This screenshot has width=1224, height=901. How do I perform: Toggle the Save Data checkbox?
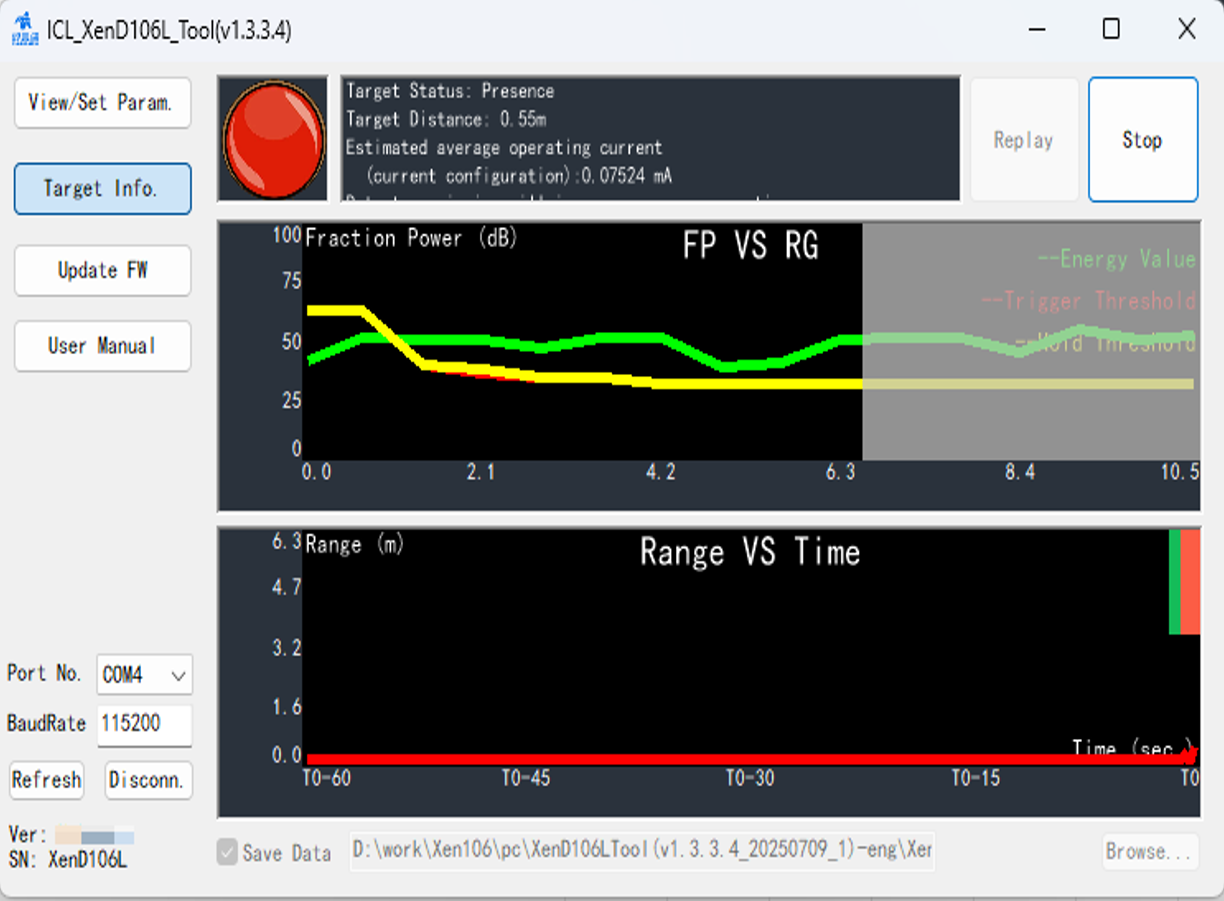[229, 853]
